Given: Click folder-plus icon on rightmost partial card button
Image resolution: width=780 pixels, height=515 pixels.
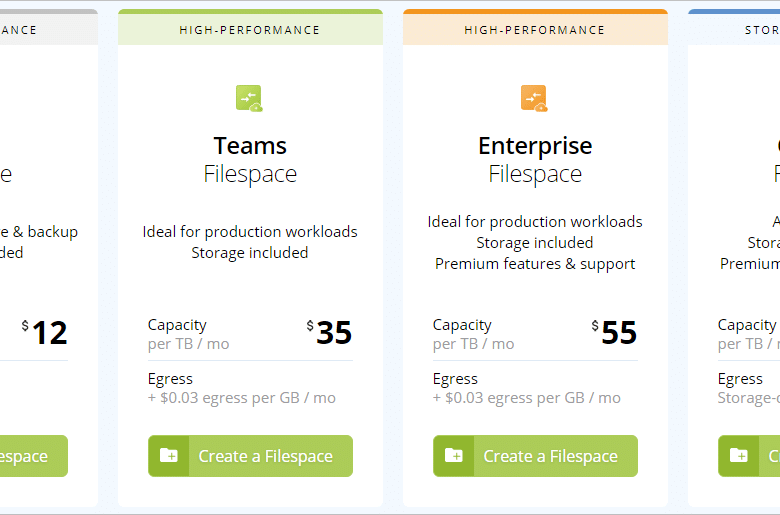Looking at the screenshot, I should point(739,455).
